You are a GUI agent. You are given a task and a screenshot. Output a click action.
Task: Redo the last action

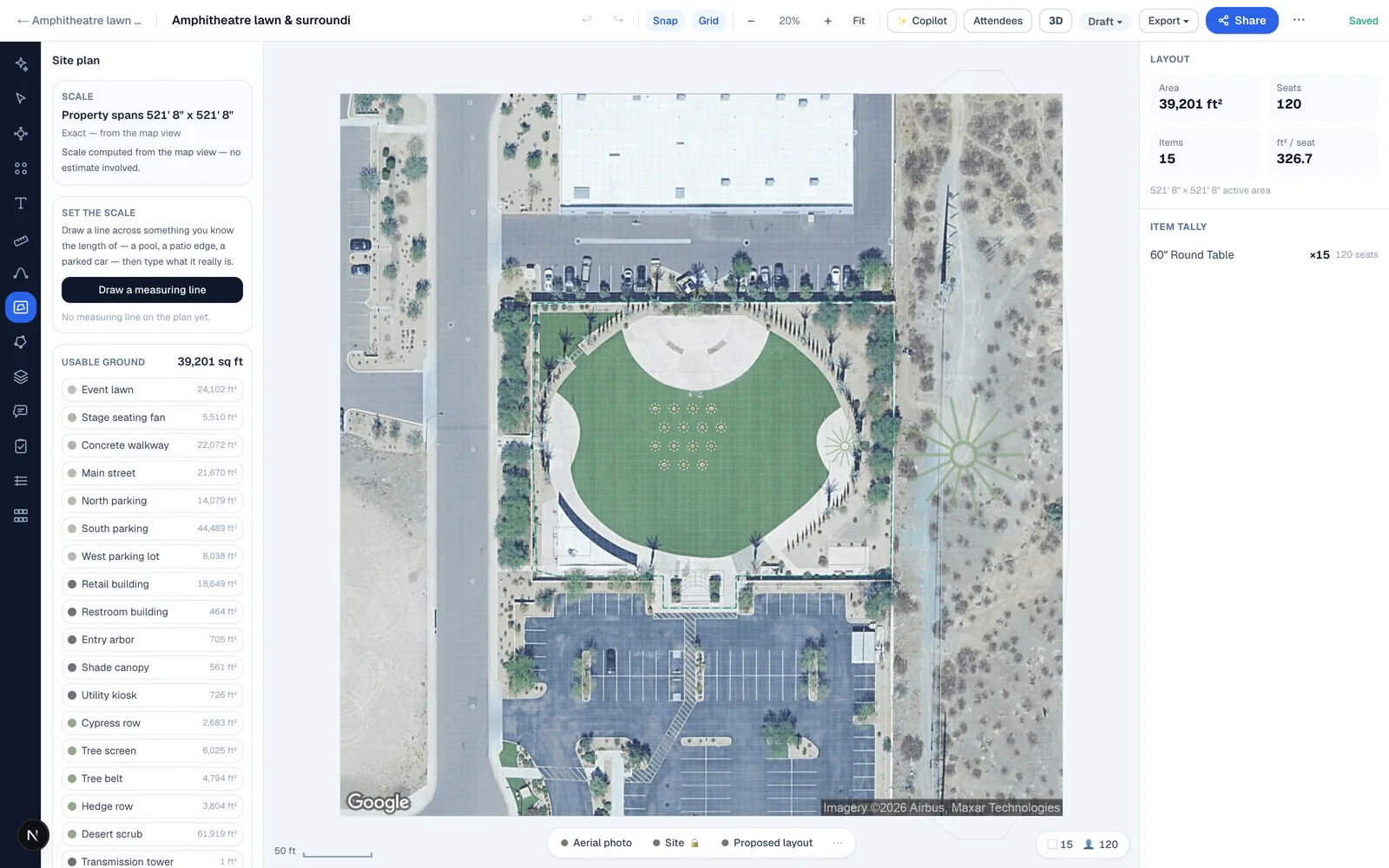(x=618, y=20)
